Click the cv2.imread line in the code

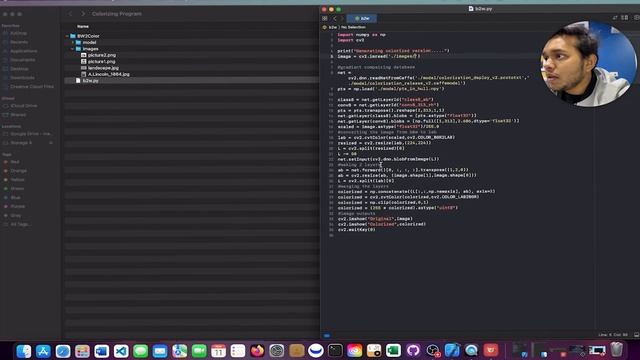pos(378,56)
